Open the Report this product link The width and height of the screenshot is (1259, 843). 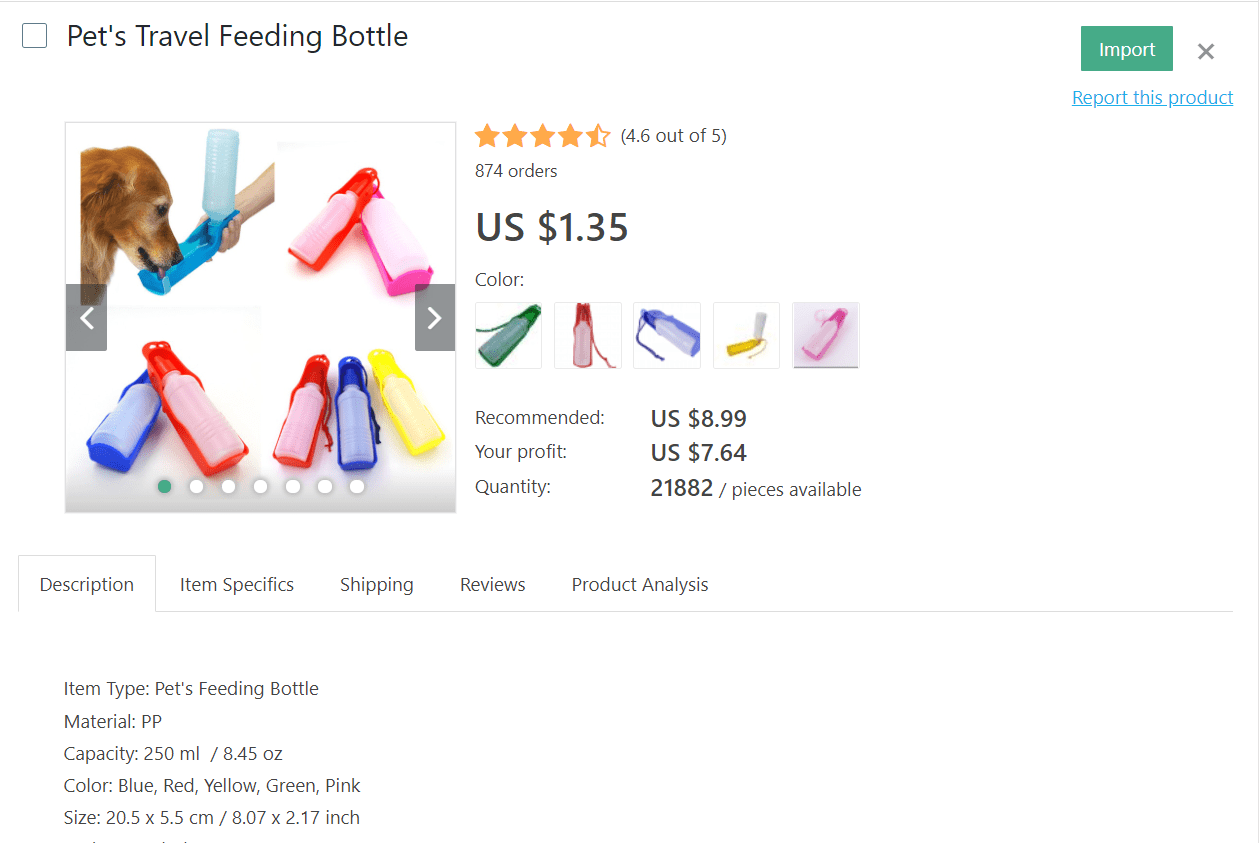(x=1152, y=97)
